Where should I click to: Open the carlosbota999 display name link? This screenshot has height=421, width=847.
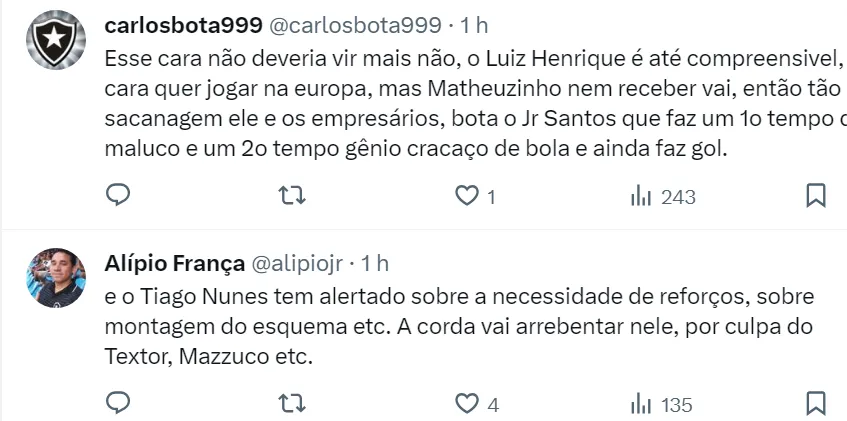(183, 23)
